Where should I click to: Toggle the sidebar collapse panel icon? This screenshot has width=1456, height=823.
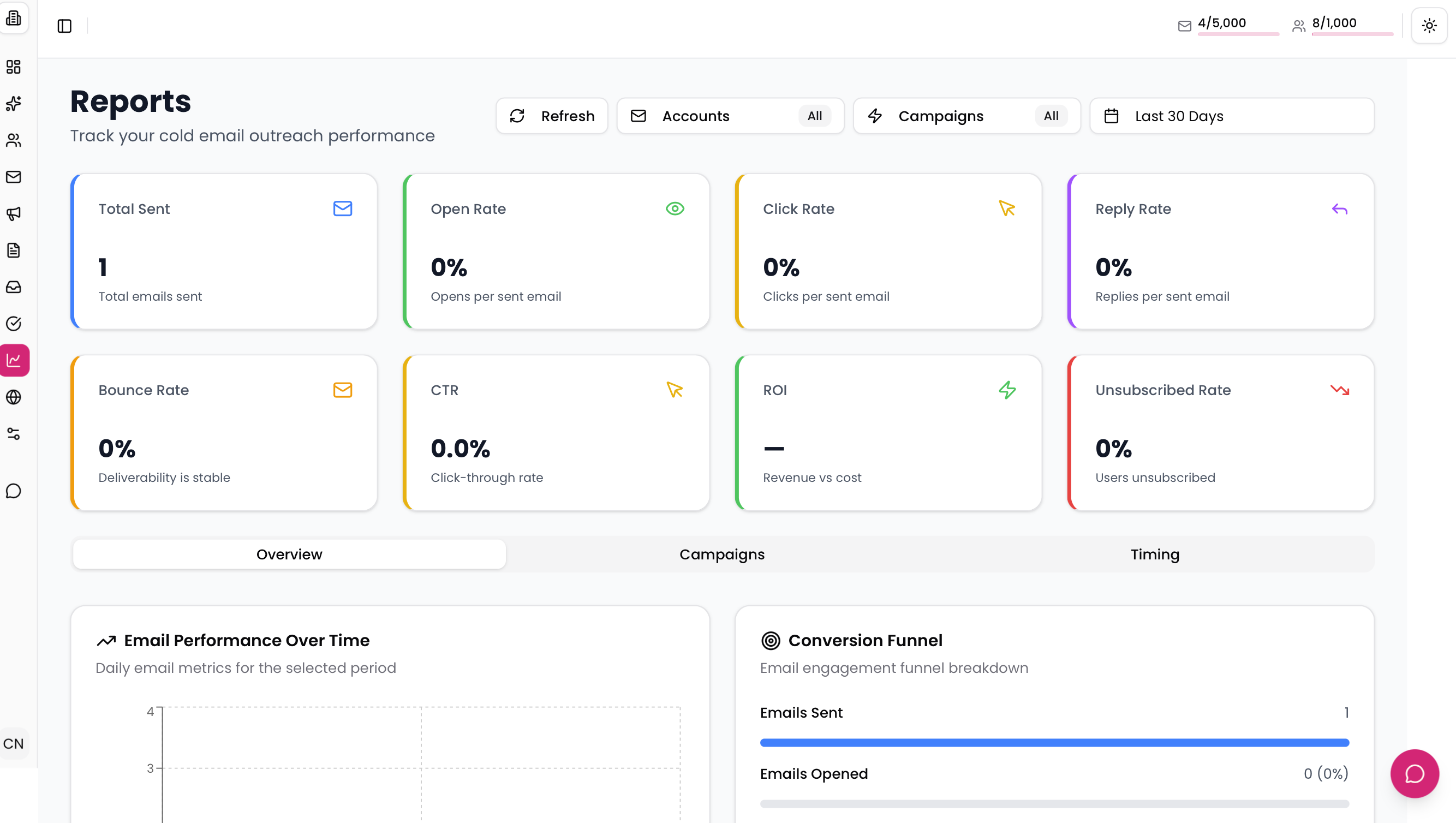click(x=64, y=26)
